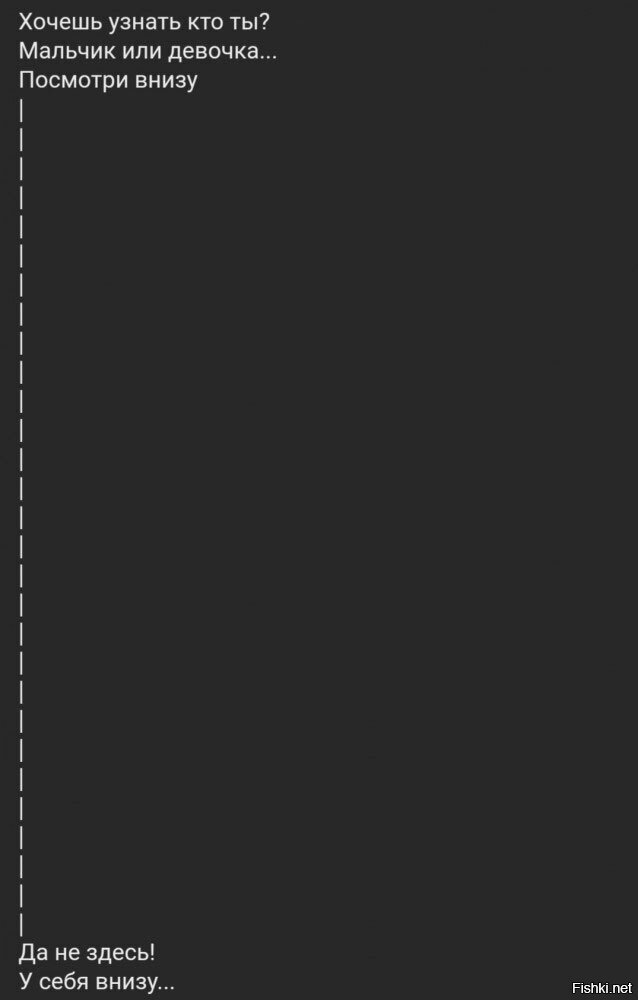This screenshot has width=638, height=1000.
Task: Click the ellipsis after "девочка"
Action: pos(269,58)
